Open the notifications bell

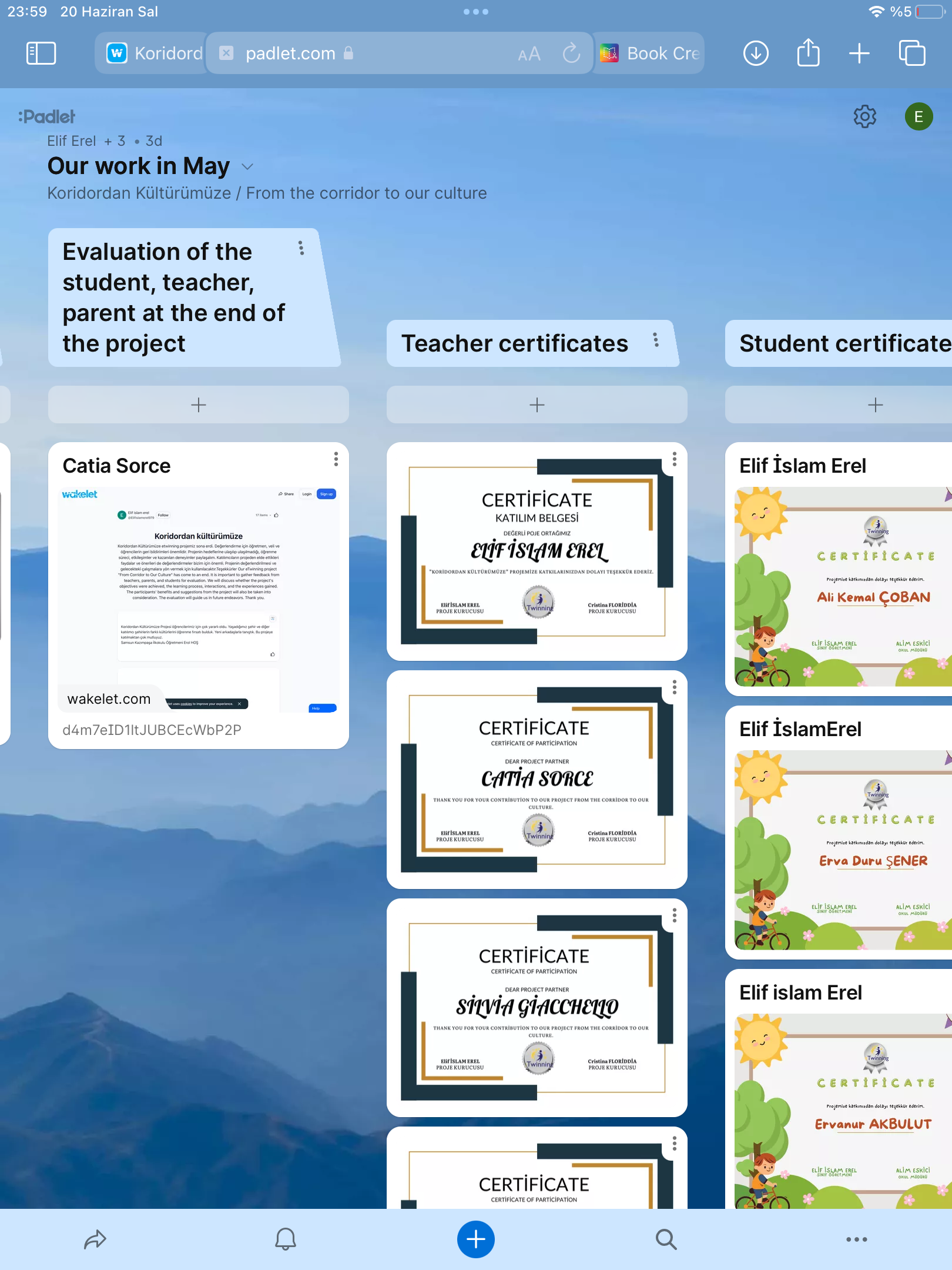(x=286, y=1239)
